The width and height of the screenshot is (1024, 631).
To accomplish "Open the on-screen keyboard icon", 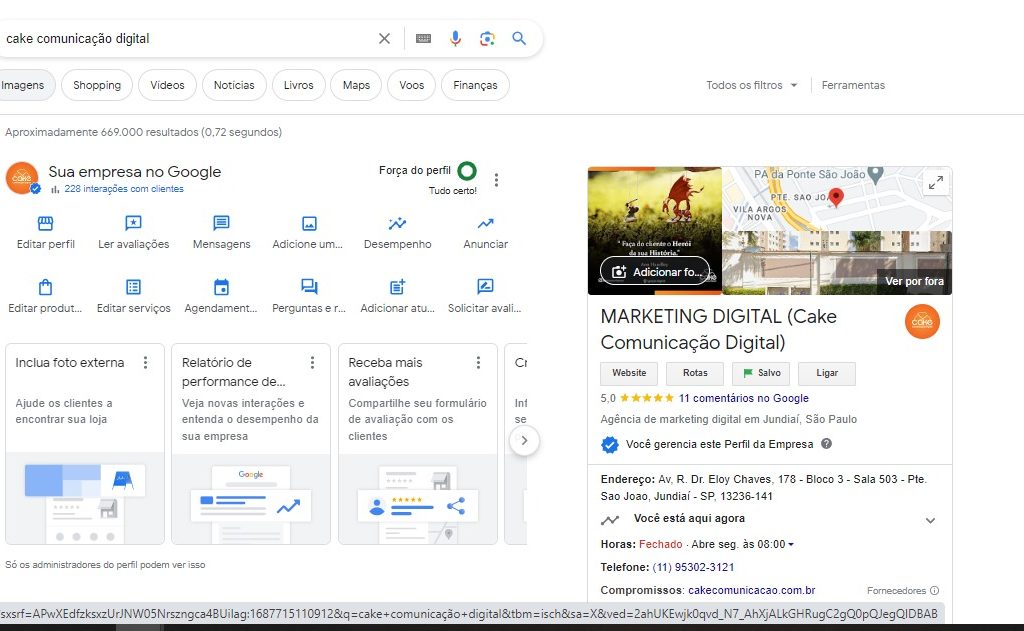I will tap(423, 38).
